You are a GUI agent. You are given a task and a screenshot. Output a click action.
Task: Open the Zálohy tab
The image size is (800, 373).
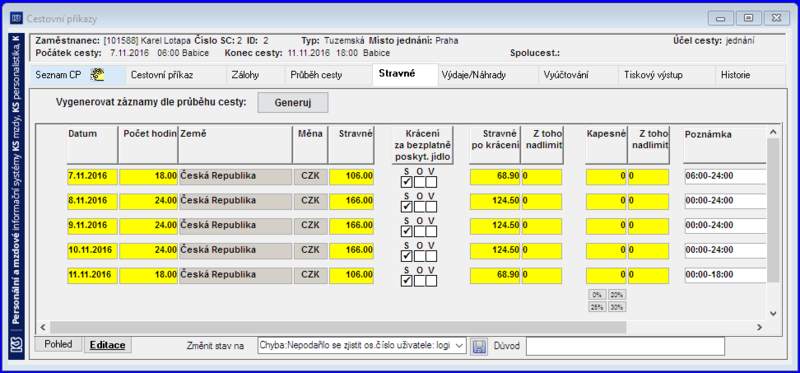[256, 75]
